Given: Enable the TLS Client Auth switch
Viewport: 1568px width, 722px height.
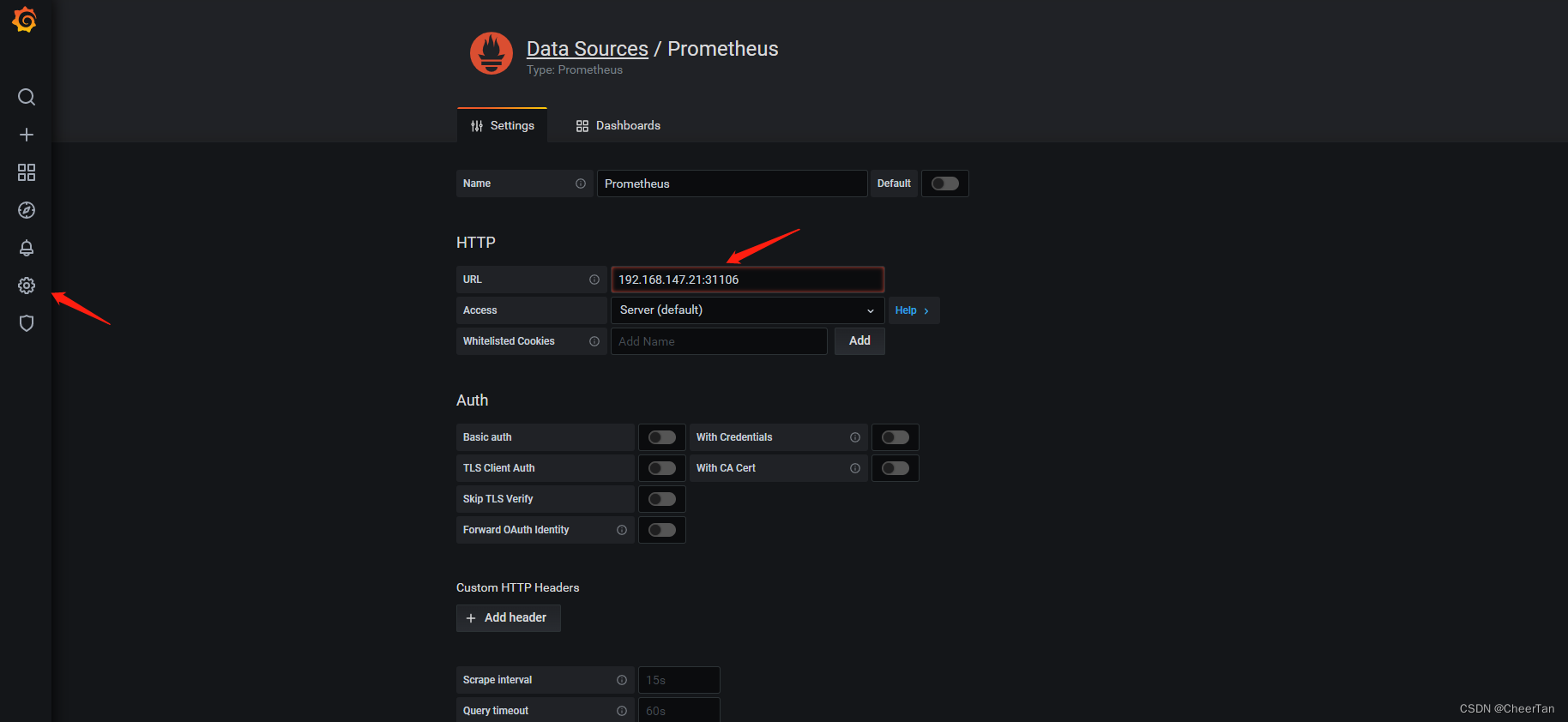Looking at the screenshot, I should coord(662,468).
